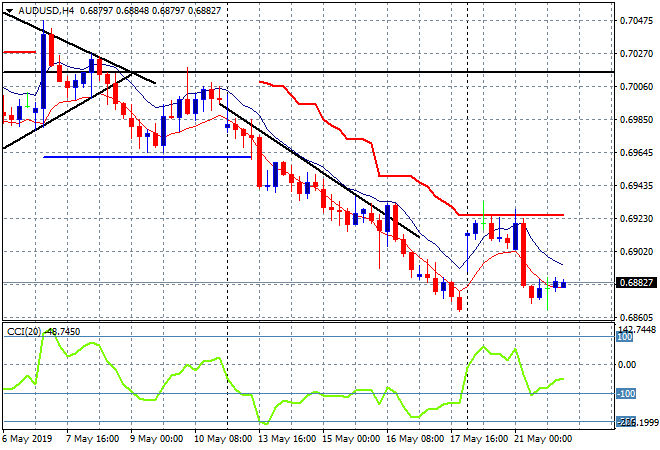The height and width of the screenshot is (450, 660).
Task: Click the 0.69435 price axis label
Action: pyautogui.click(x=636, y=186)
